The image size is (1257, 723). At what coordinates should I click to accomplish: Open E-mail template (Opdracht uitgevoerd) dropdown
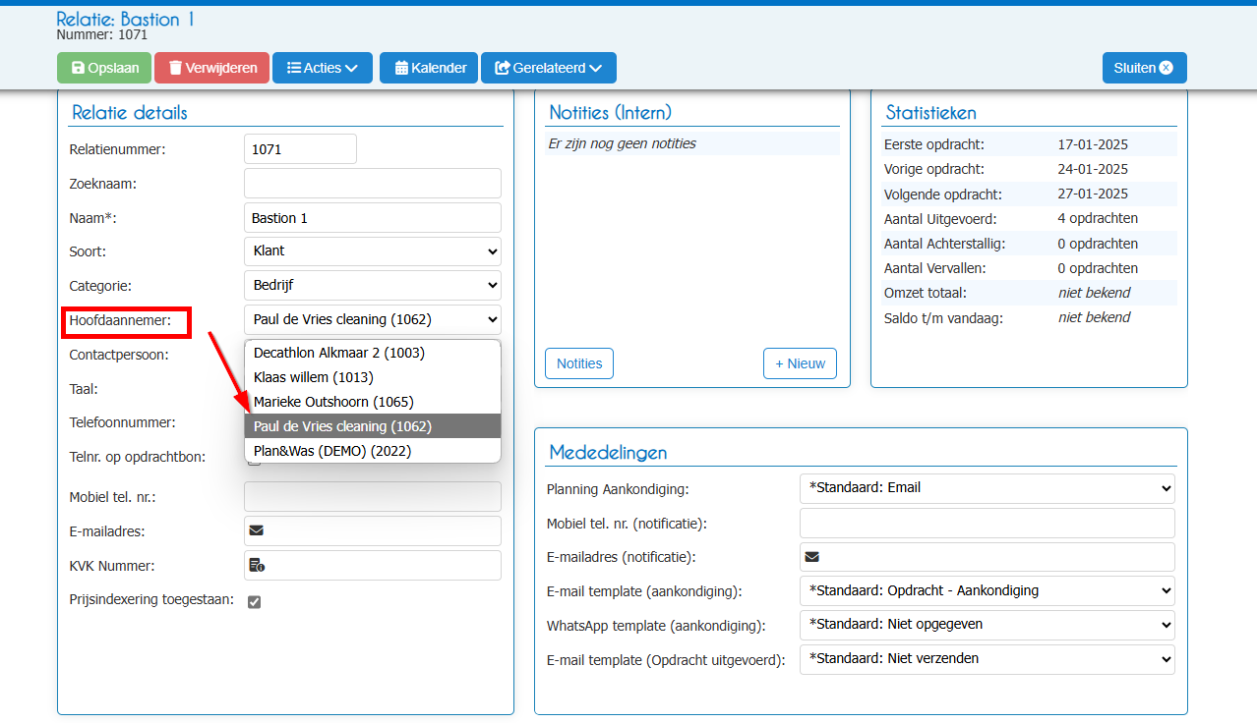(987, 659)
